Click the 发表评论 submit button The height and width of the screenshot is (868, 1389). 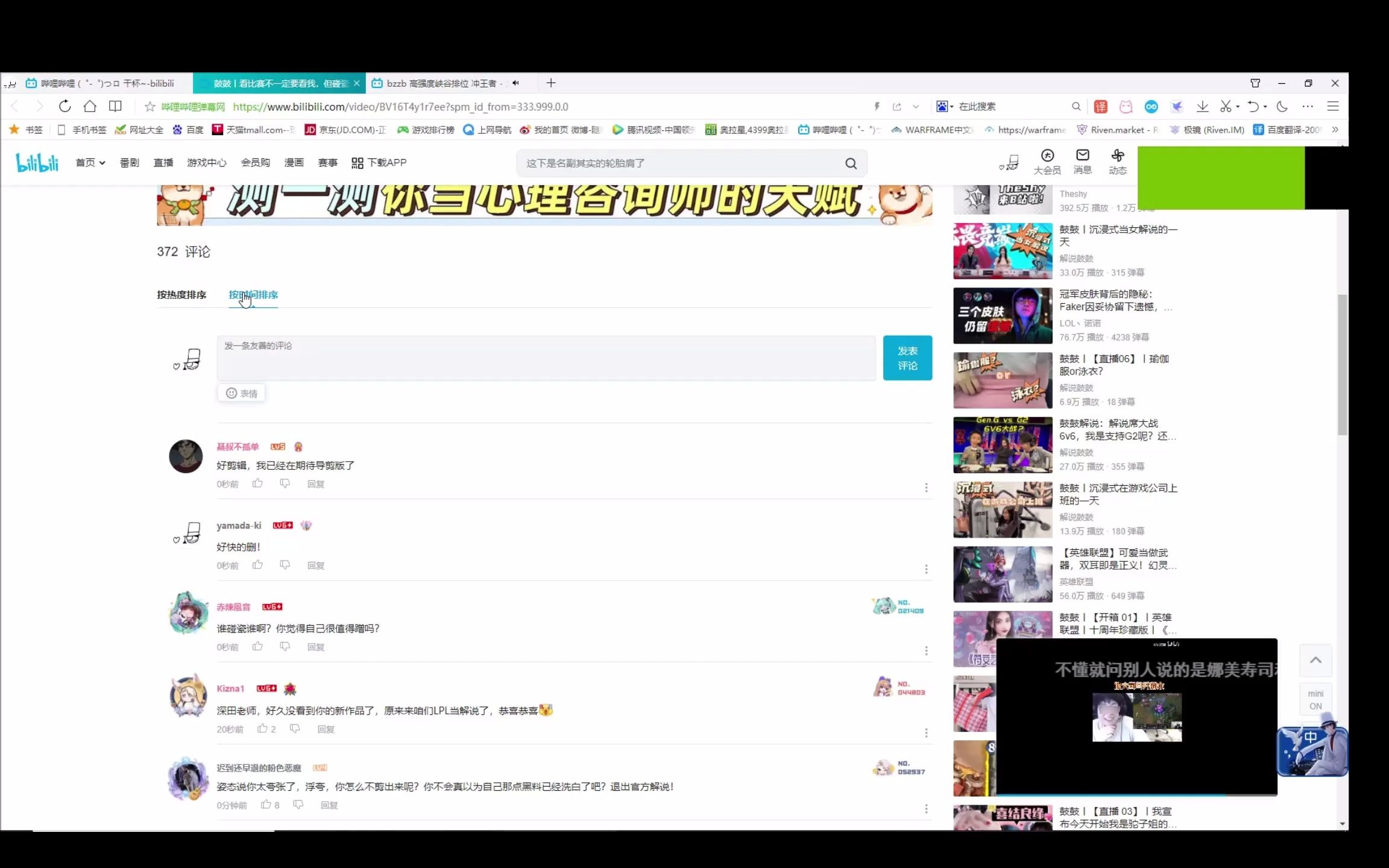(x=907, y=358)
